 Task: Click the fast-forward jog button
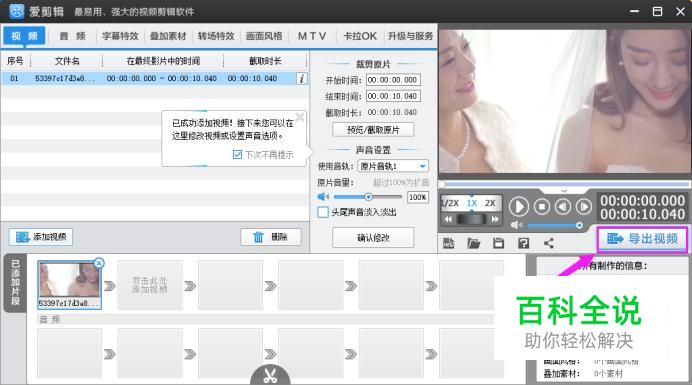point(495,219)
